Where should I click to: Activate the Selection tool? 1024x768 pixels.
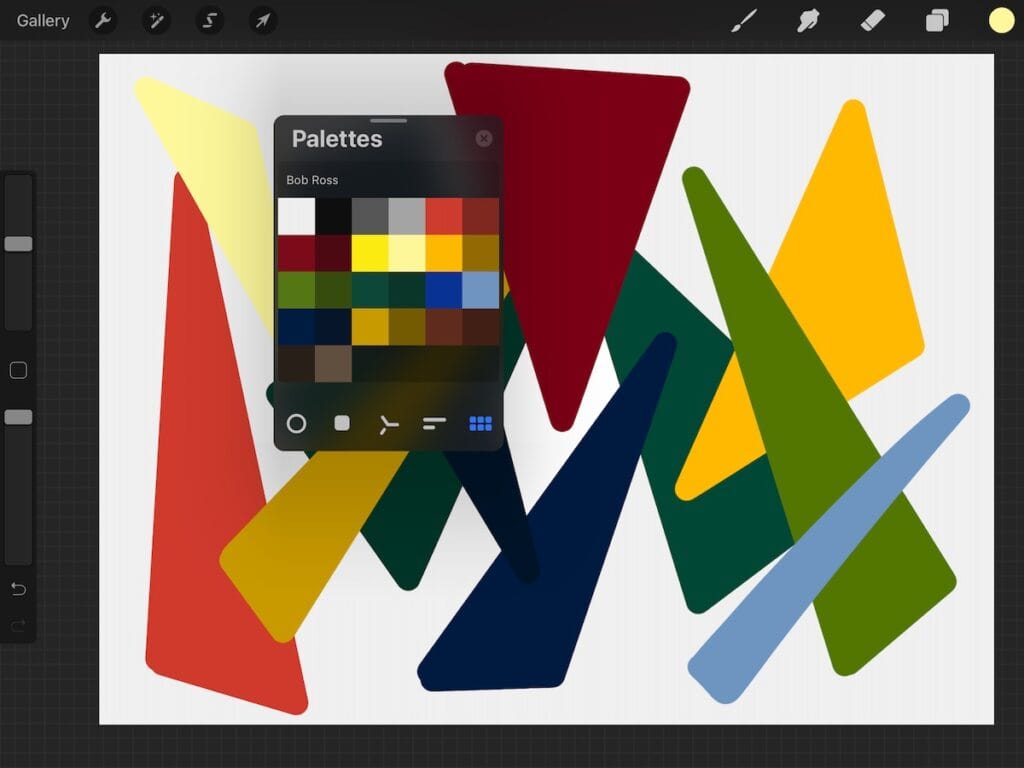coord(210,20)
